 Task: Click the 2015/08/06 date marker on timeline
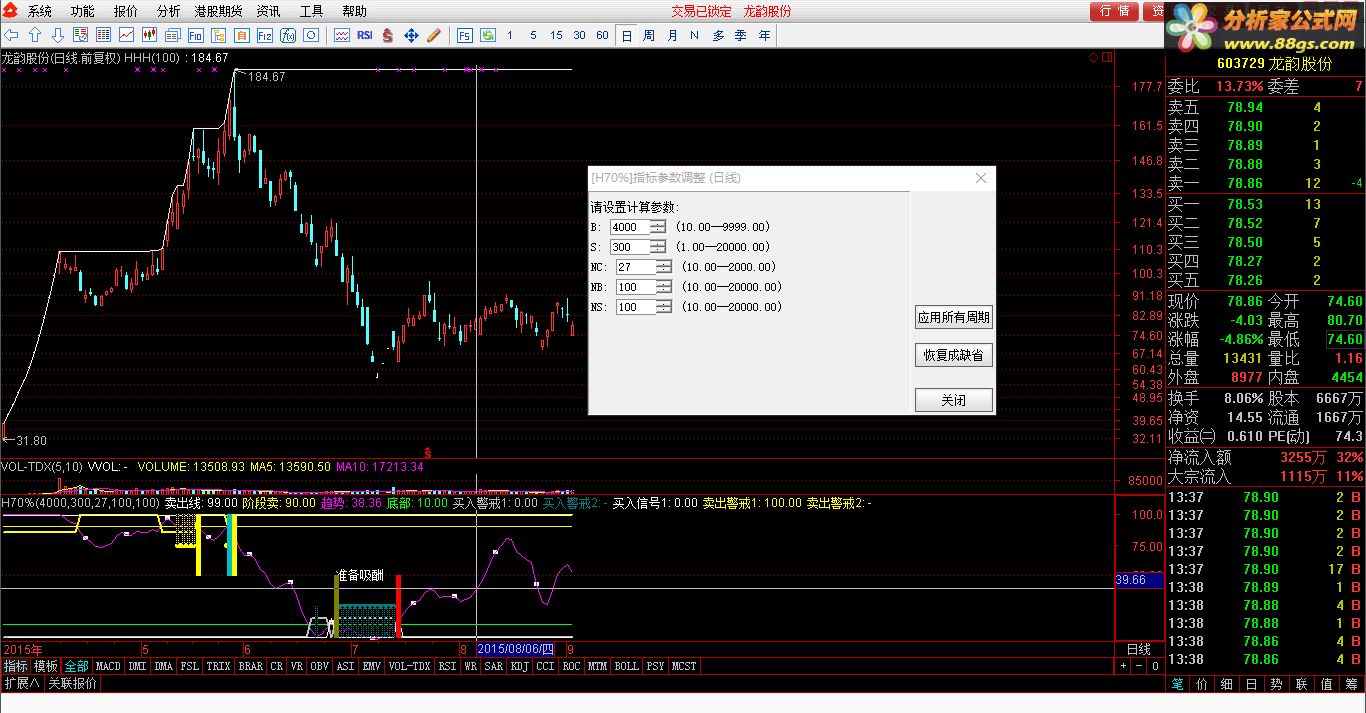coord(514,649)
